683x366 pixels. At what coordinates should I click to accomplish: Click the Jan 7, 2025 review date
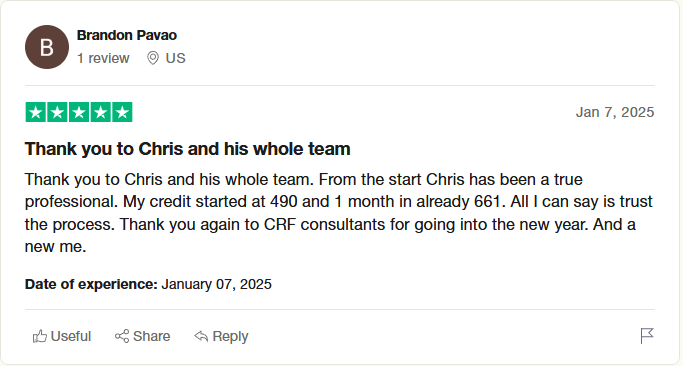(615, 112)
